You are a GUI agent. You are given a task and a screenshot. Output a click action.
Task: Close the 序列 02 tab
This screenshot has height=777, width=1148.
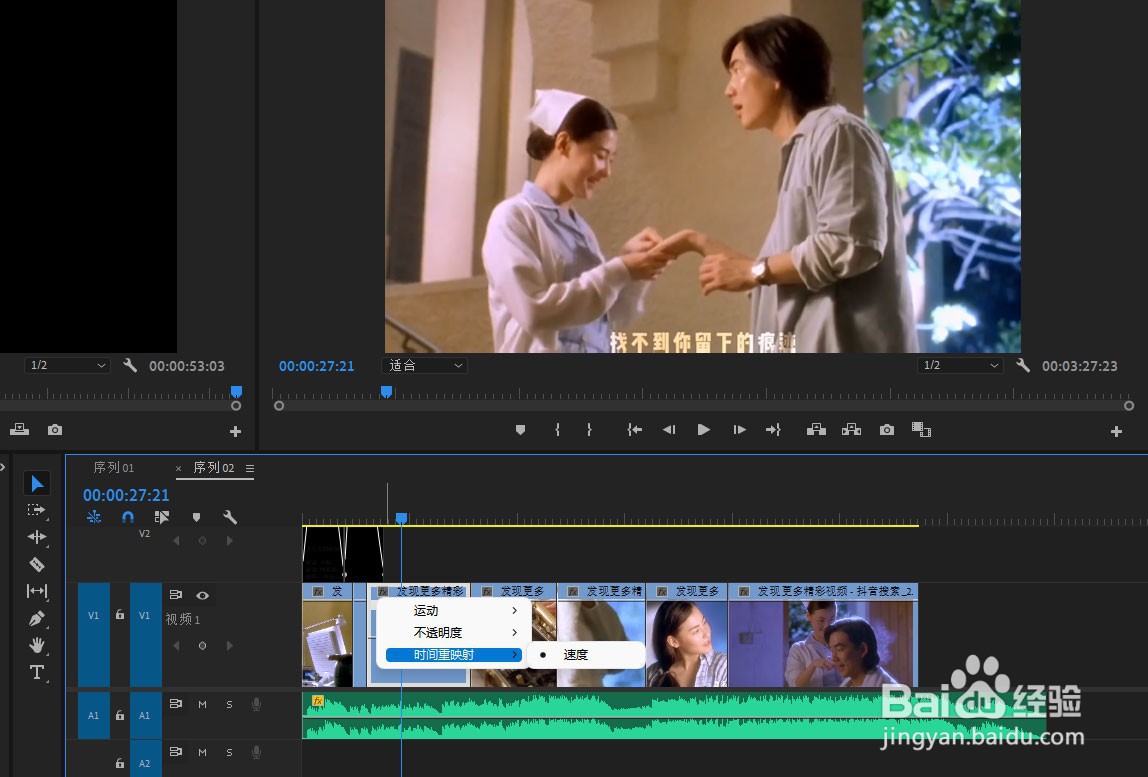pos(178,468)
